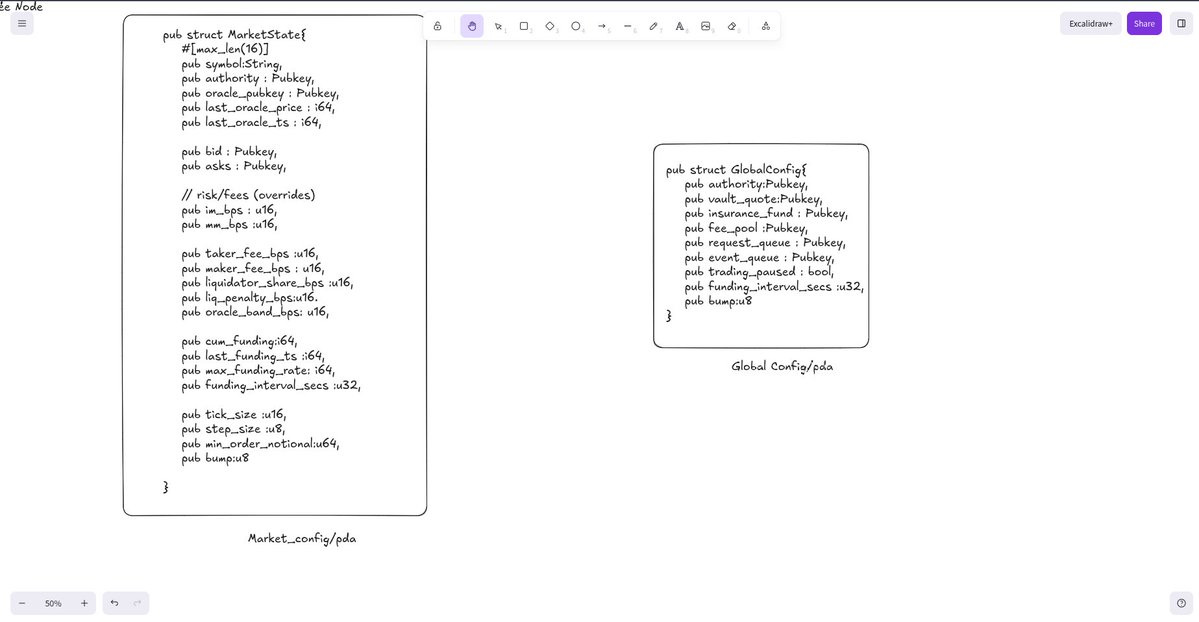The width and height of the screenshot is (1199, 622).
Task: Click the 'pub tick_size :u16,' line
Action: point(233,415)
